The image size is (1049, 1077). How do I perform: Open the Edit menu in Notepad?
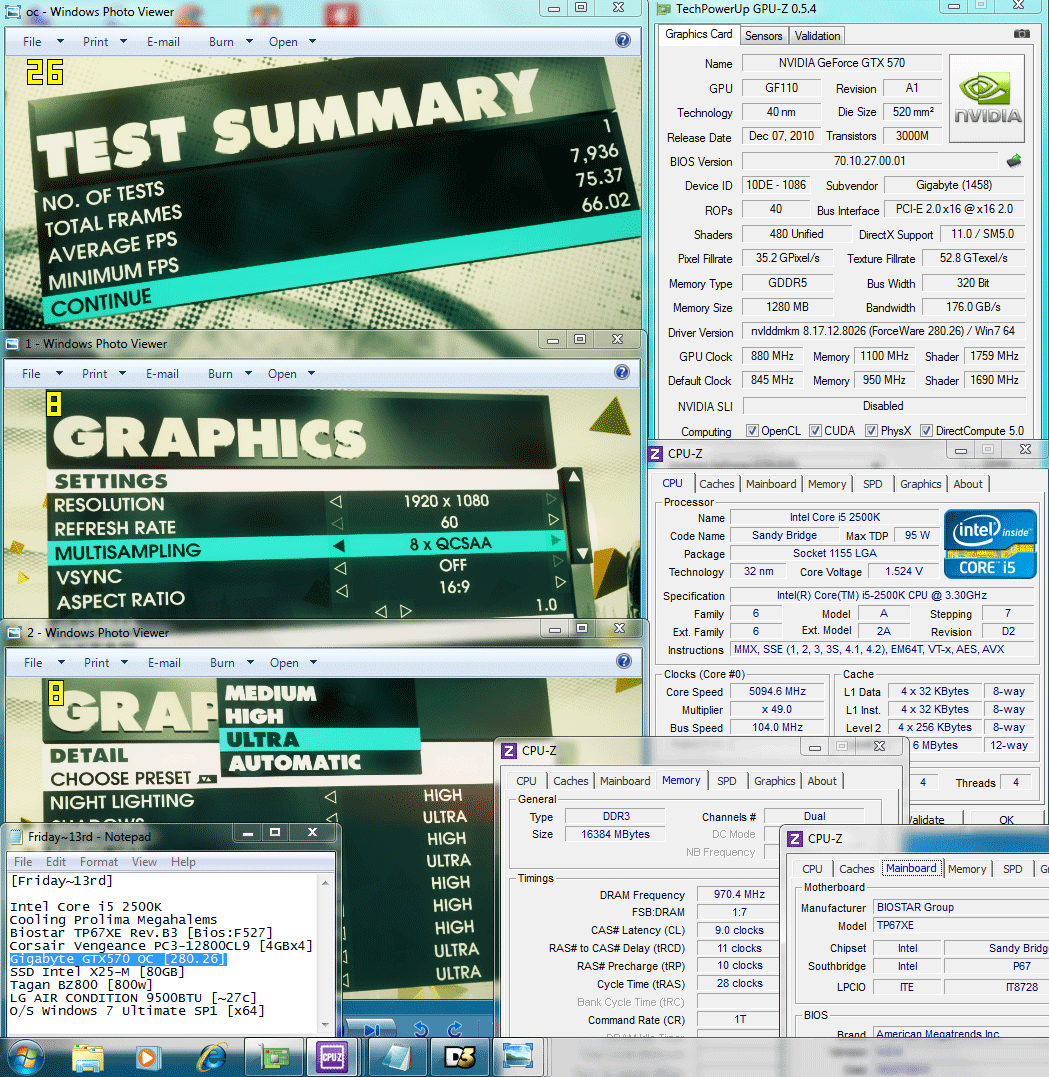pos(56,861)
